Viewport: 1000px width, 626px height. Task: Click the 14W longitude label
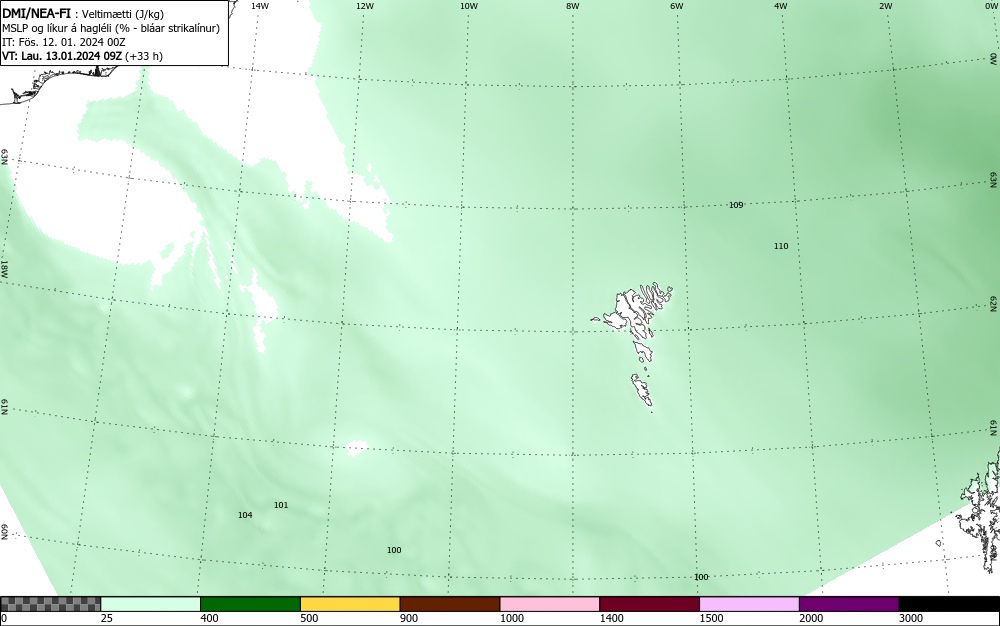click(x=260, y=6)
